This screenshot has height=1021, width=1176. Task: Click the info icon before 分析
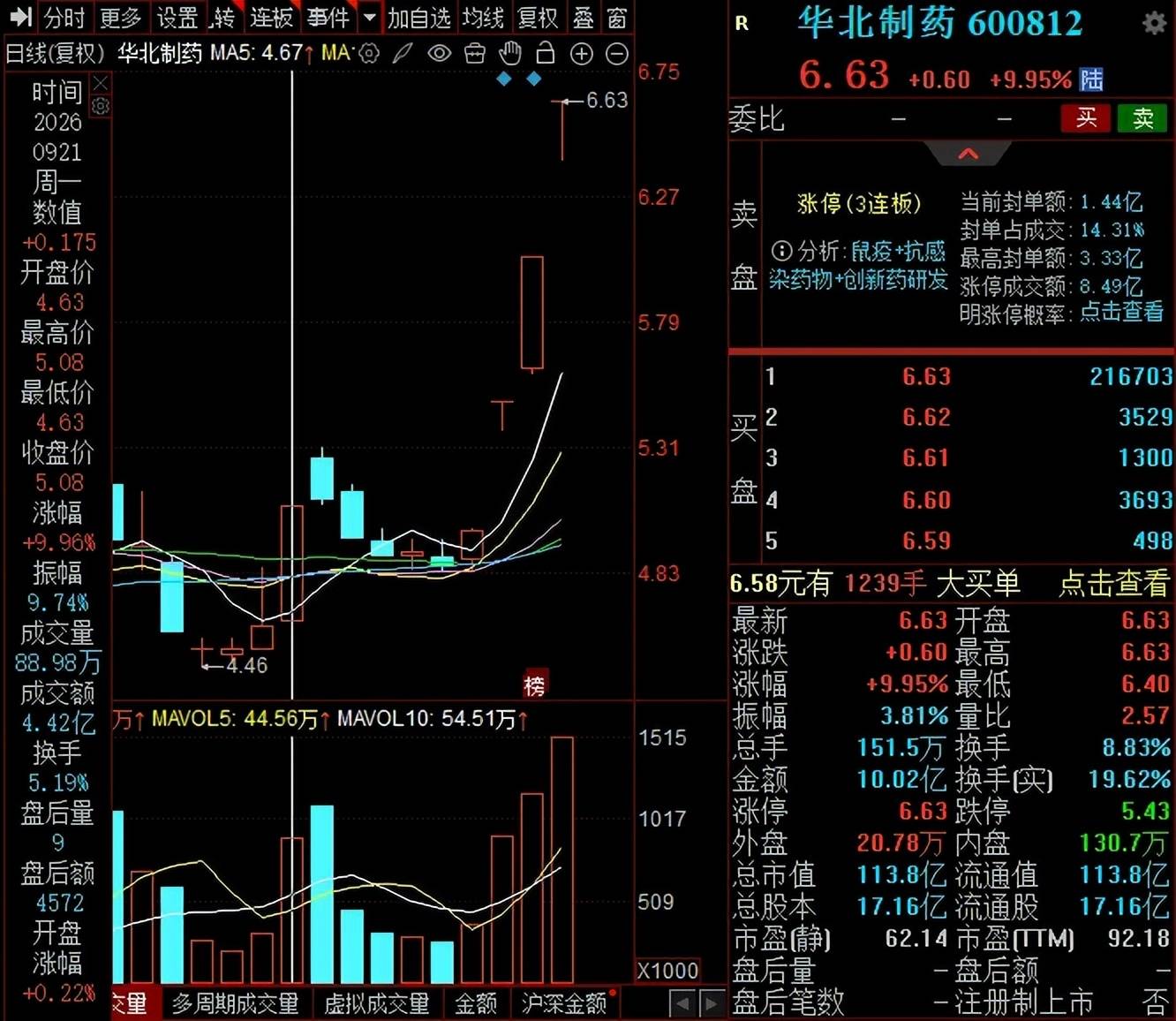(x=781, y=252)
